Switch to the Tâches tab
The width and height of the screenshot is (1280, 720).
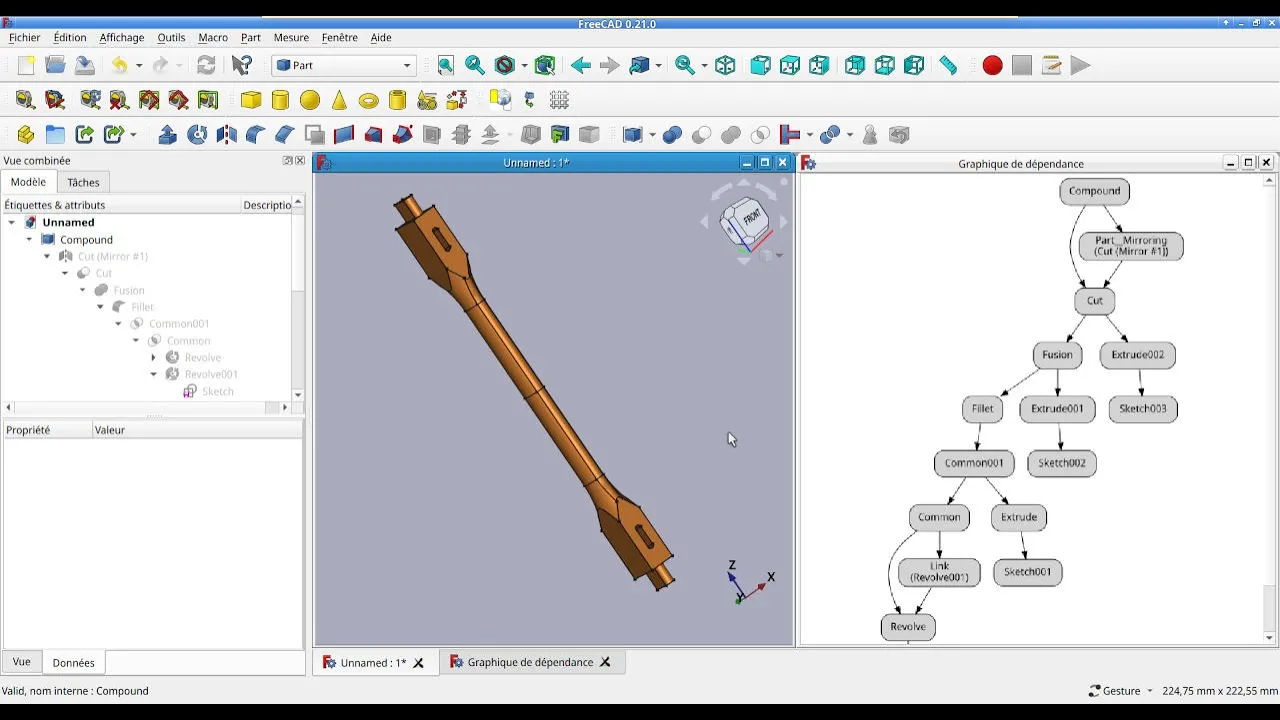pyautogui.click(x=83, y=182)
